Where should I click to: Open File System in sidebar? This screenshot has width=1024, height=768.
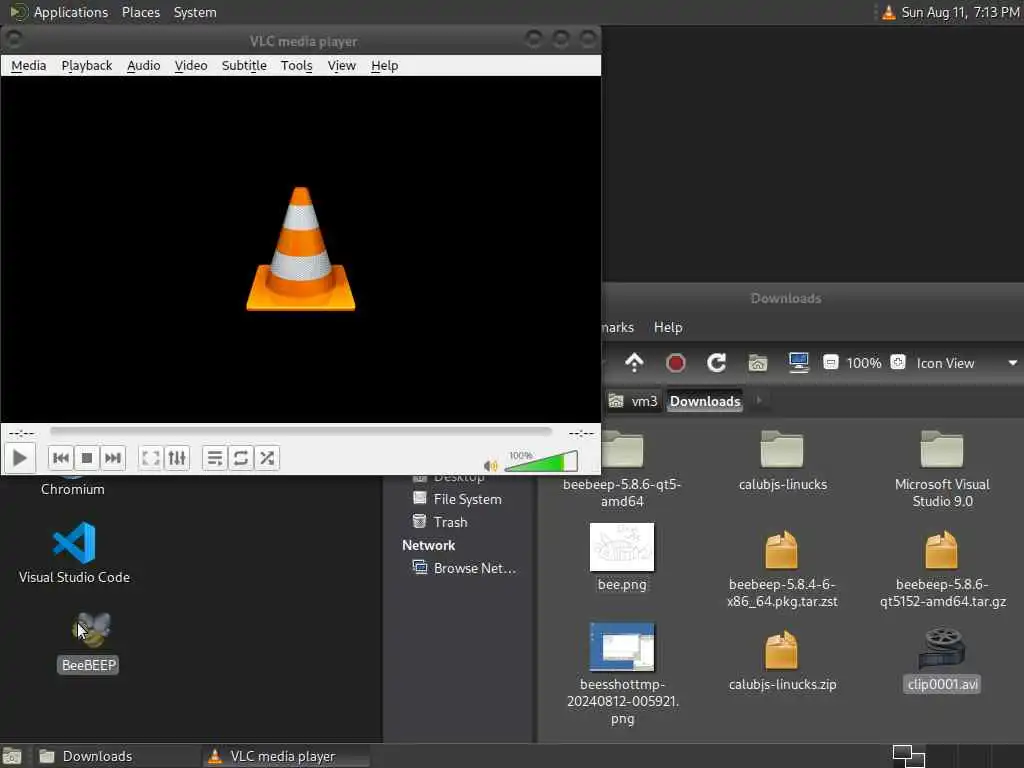pyautogui.click(x=457, y=499)
